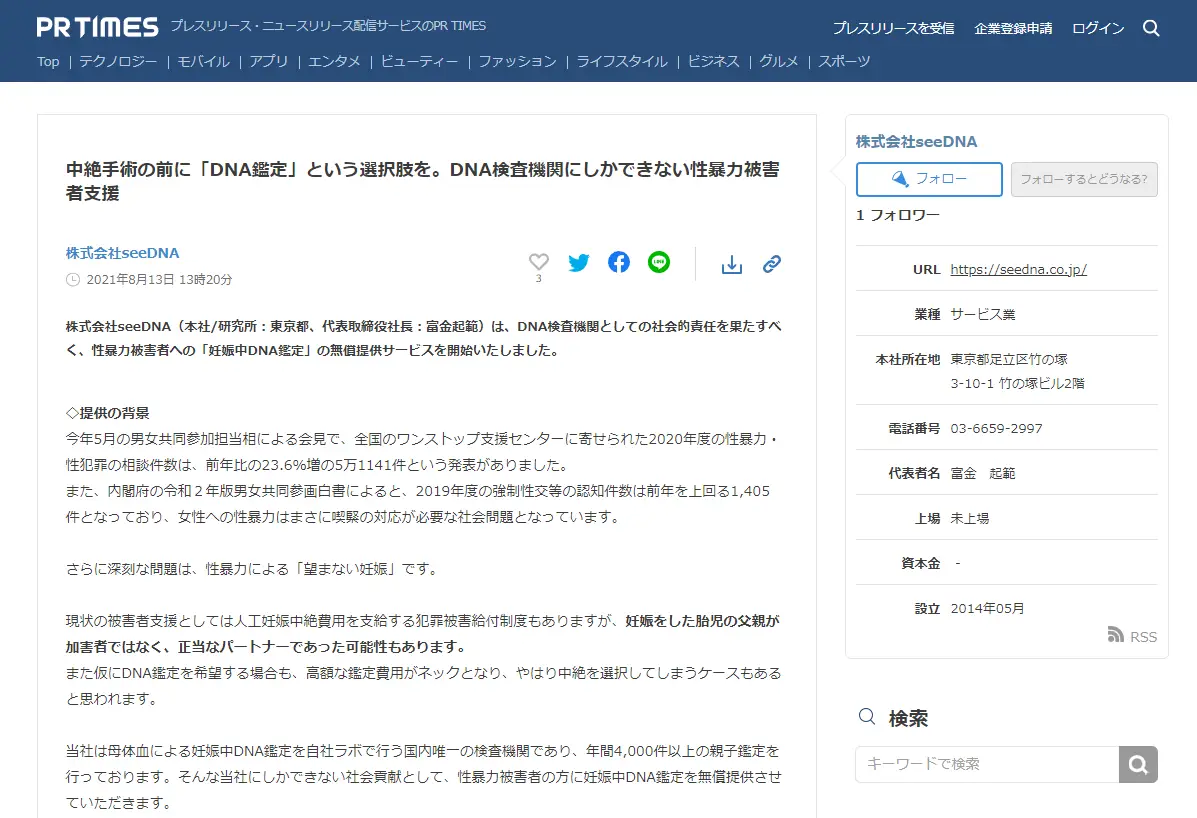
Task: Click the article headline about DNA鑑定
Action: 423,181
